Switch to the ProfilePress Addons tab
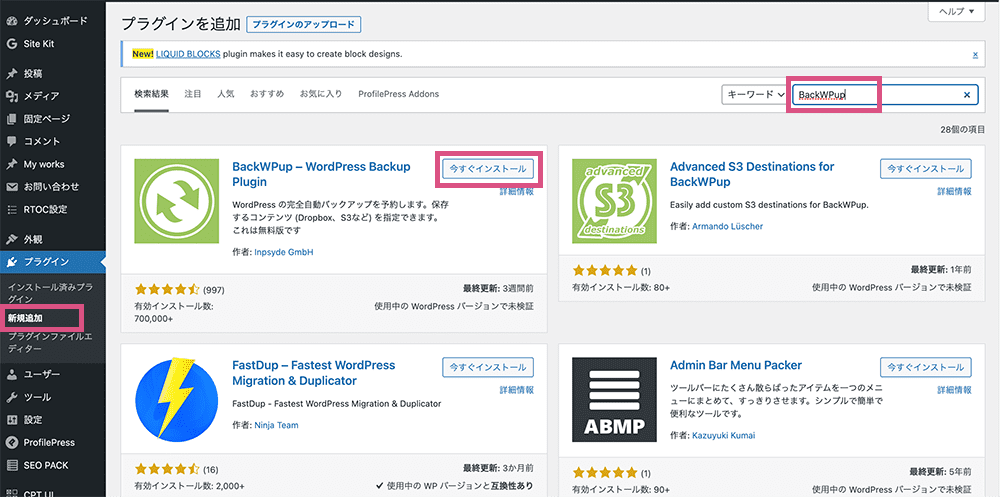Image resolution: width=1000 pixels, height=497 pixels. point(399,94)
